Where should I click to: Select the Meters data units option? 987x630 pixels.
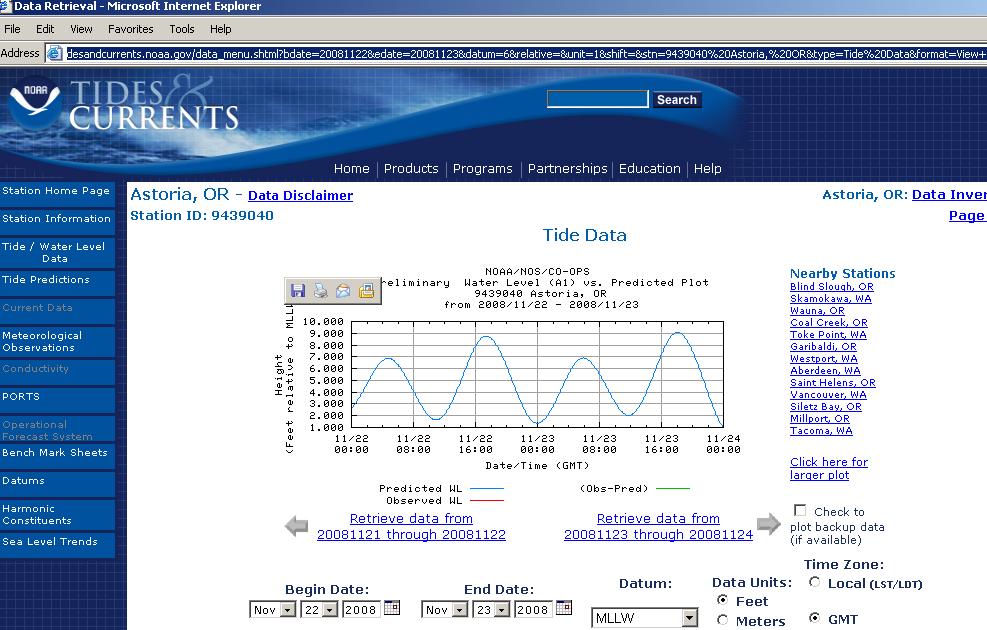click(x=723, y=620)
